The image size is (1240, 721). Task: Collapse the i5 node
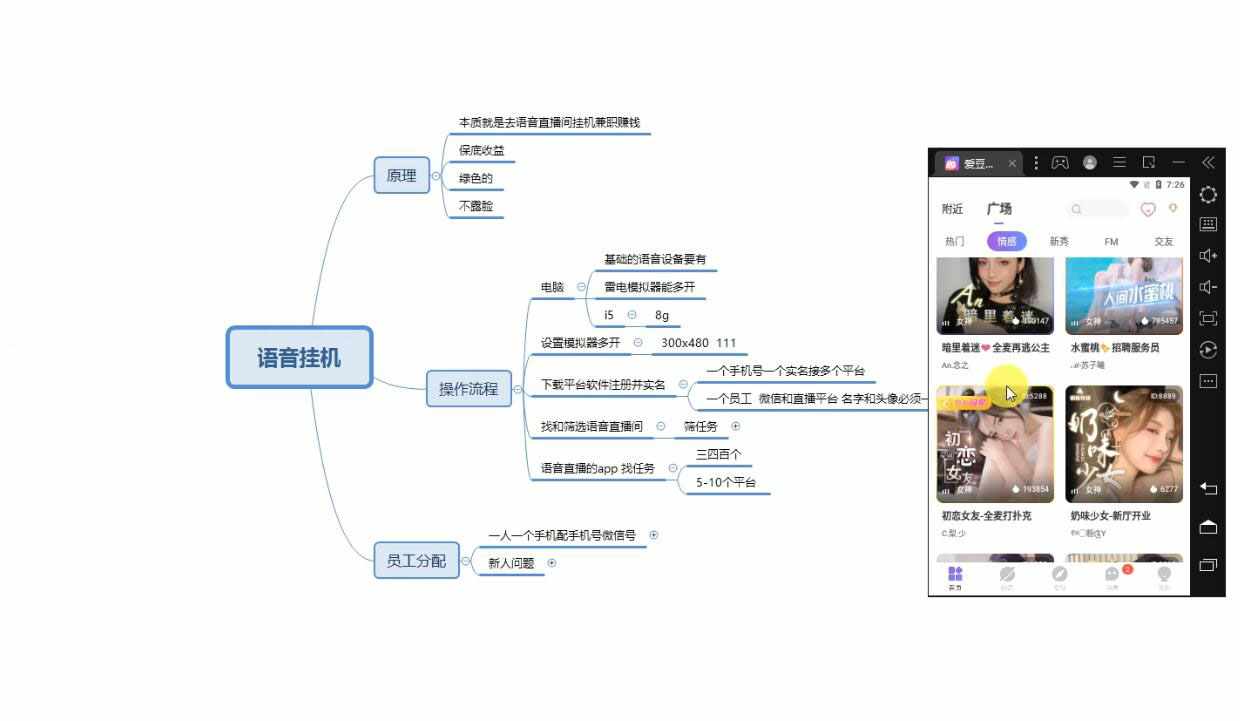632,315
